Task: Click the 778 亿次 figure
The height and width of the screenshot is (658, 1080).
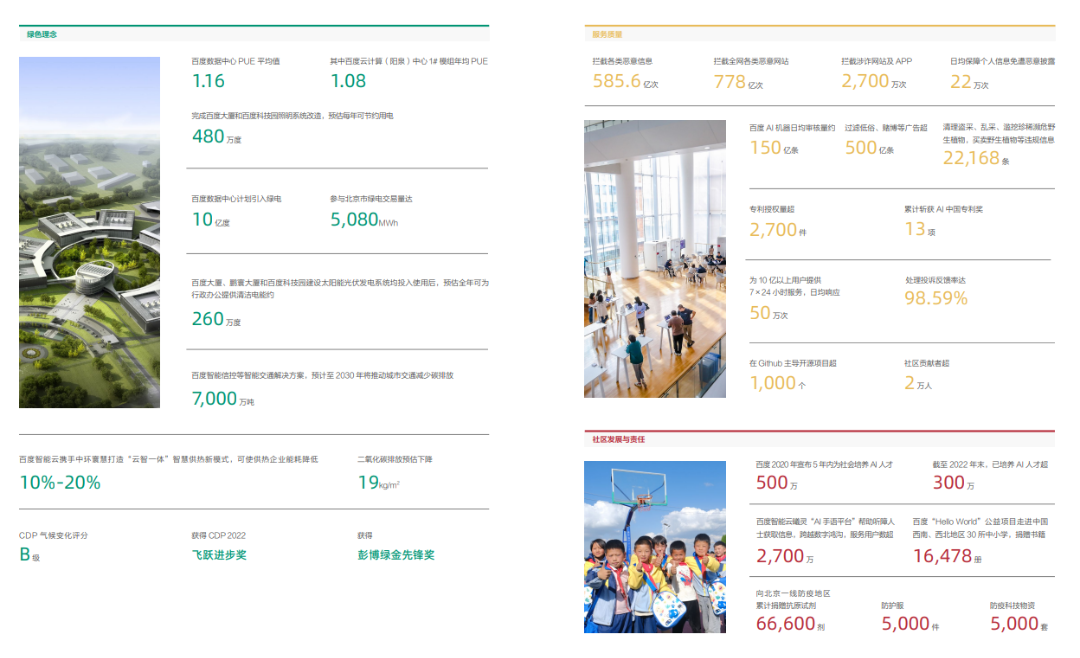Action: coord(738,82)
